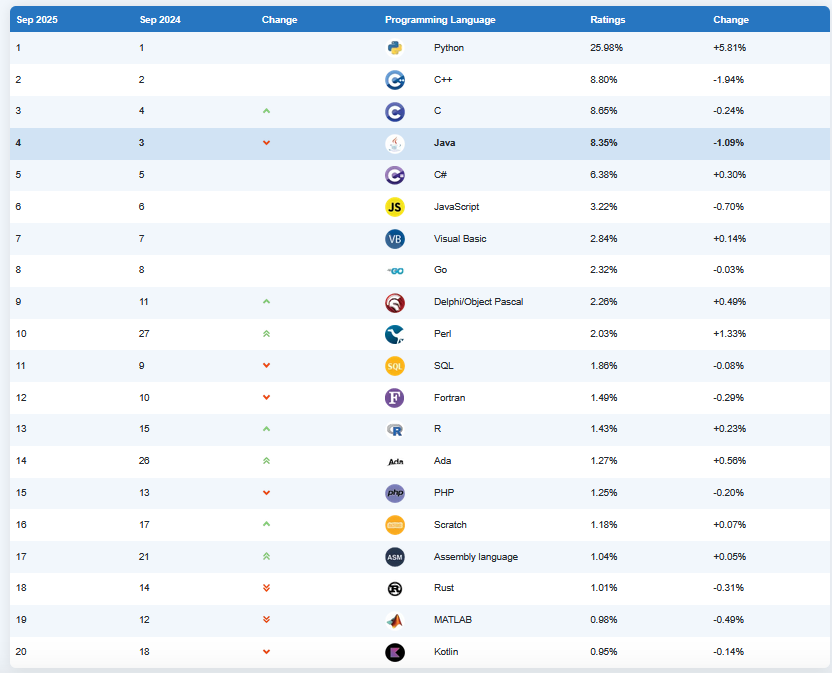Viewport: 832px width, 673px height.
Task: Click the red down arrow in Java row
Action: click(x=266, y=143)
